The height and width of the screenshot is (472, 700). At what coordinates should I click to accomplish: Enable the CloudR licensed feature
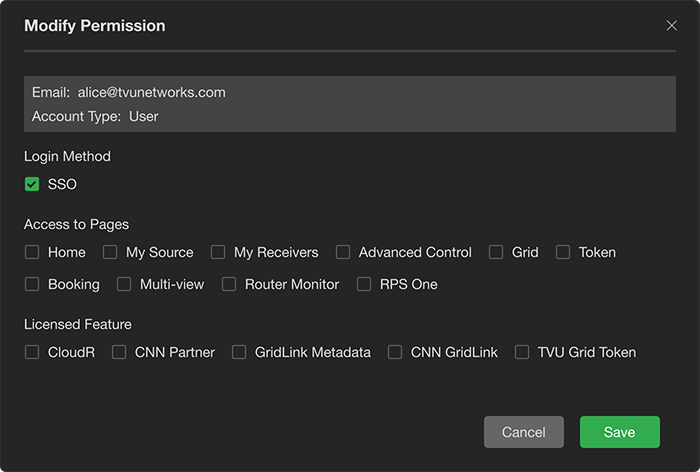(32, 352)
